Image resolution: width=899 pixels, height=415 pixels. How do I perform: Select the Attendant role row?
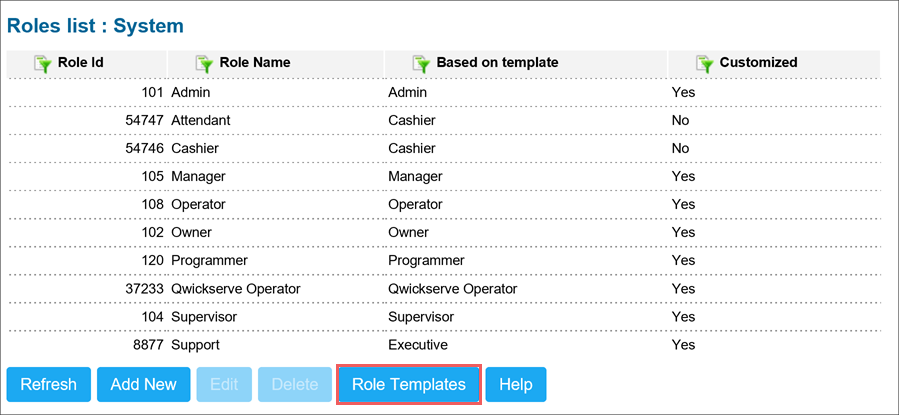(443, 120)
